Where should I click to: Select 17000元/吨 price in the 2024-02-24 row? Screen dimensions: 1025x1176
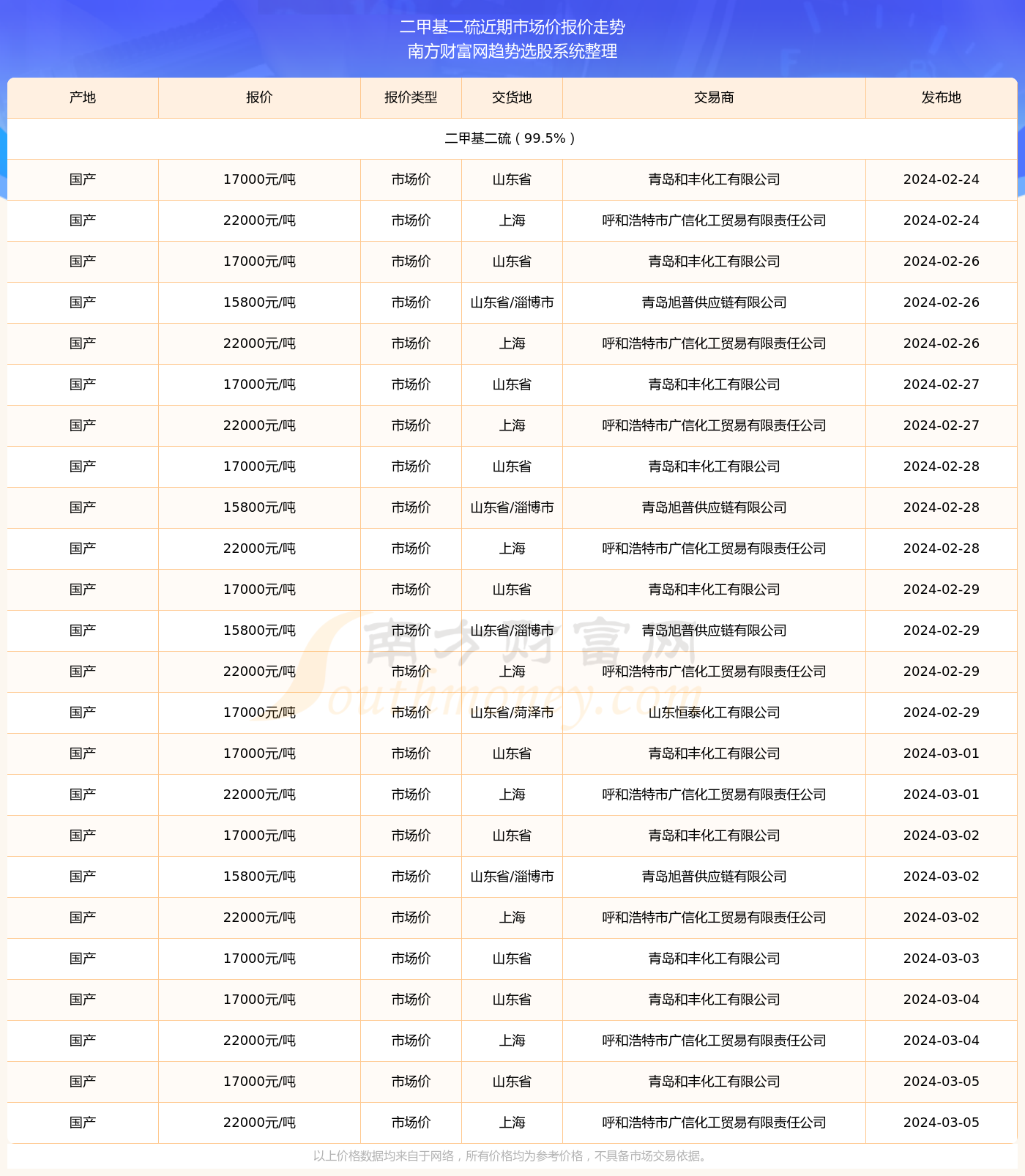259,179
